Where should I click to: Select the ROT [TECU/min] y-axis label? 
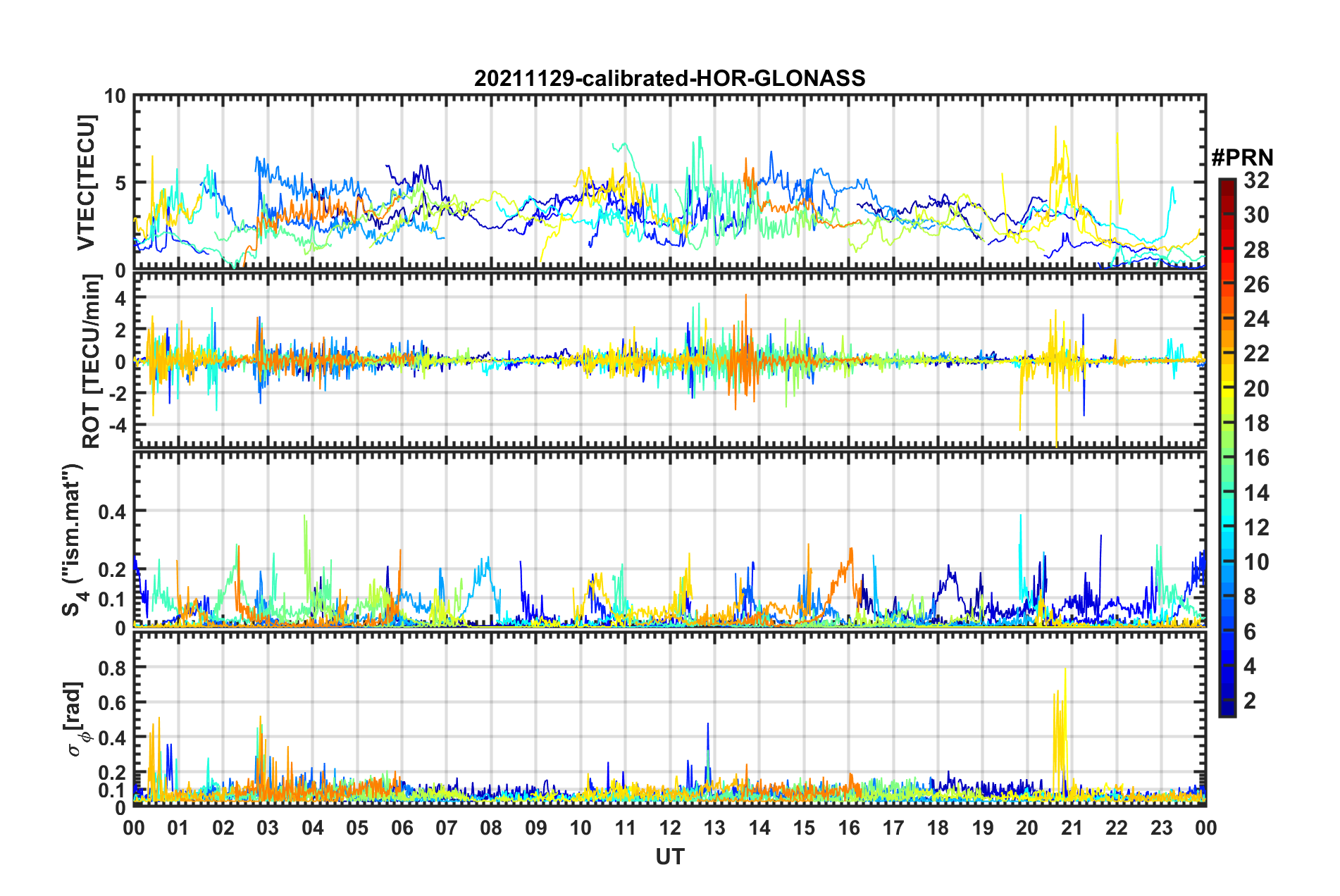coord(92,361)
